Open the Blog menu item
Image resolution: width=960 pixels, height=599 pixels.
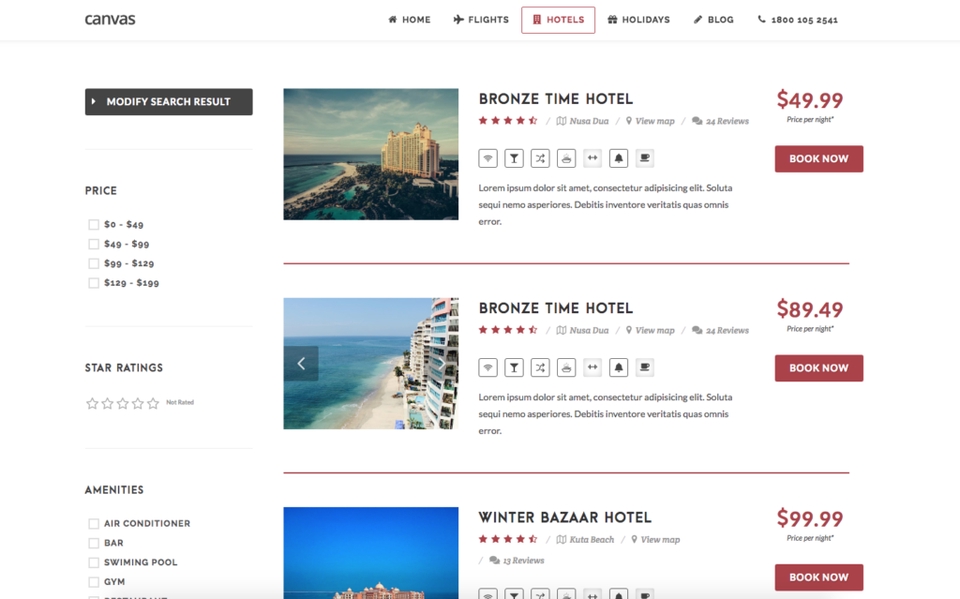(713, 20)
